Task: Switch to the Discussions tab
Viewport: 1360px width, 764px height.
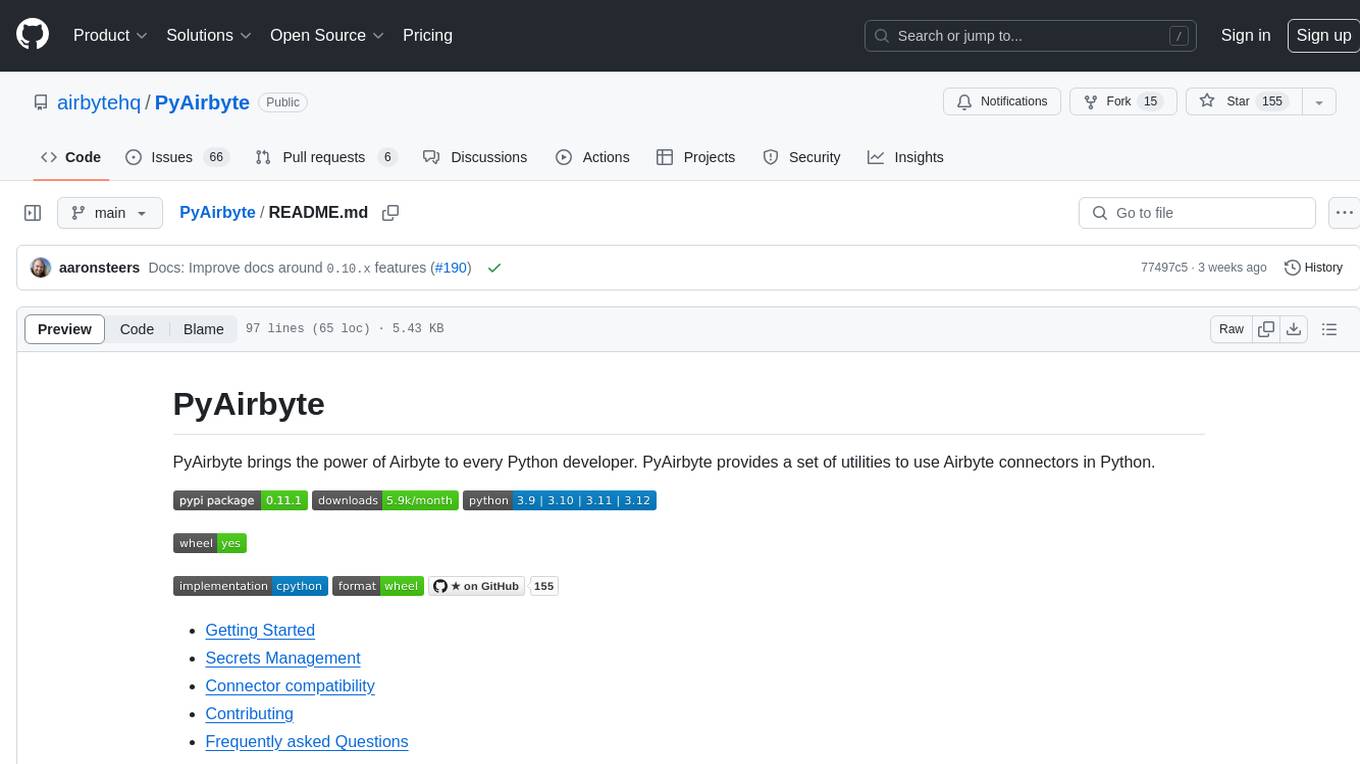Action: [x=475, y=157]
